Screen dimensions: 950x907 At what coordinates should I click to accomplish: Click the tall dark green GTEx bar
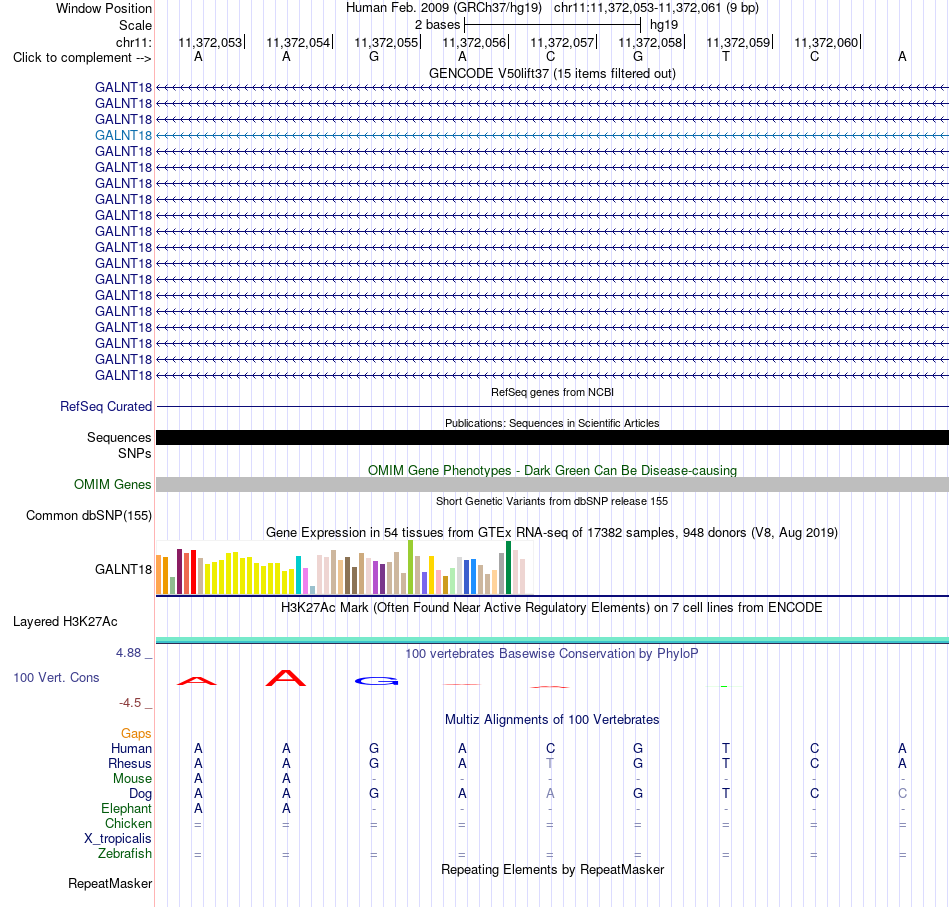[x=508, y=568]
